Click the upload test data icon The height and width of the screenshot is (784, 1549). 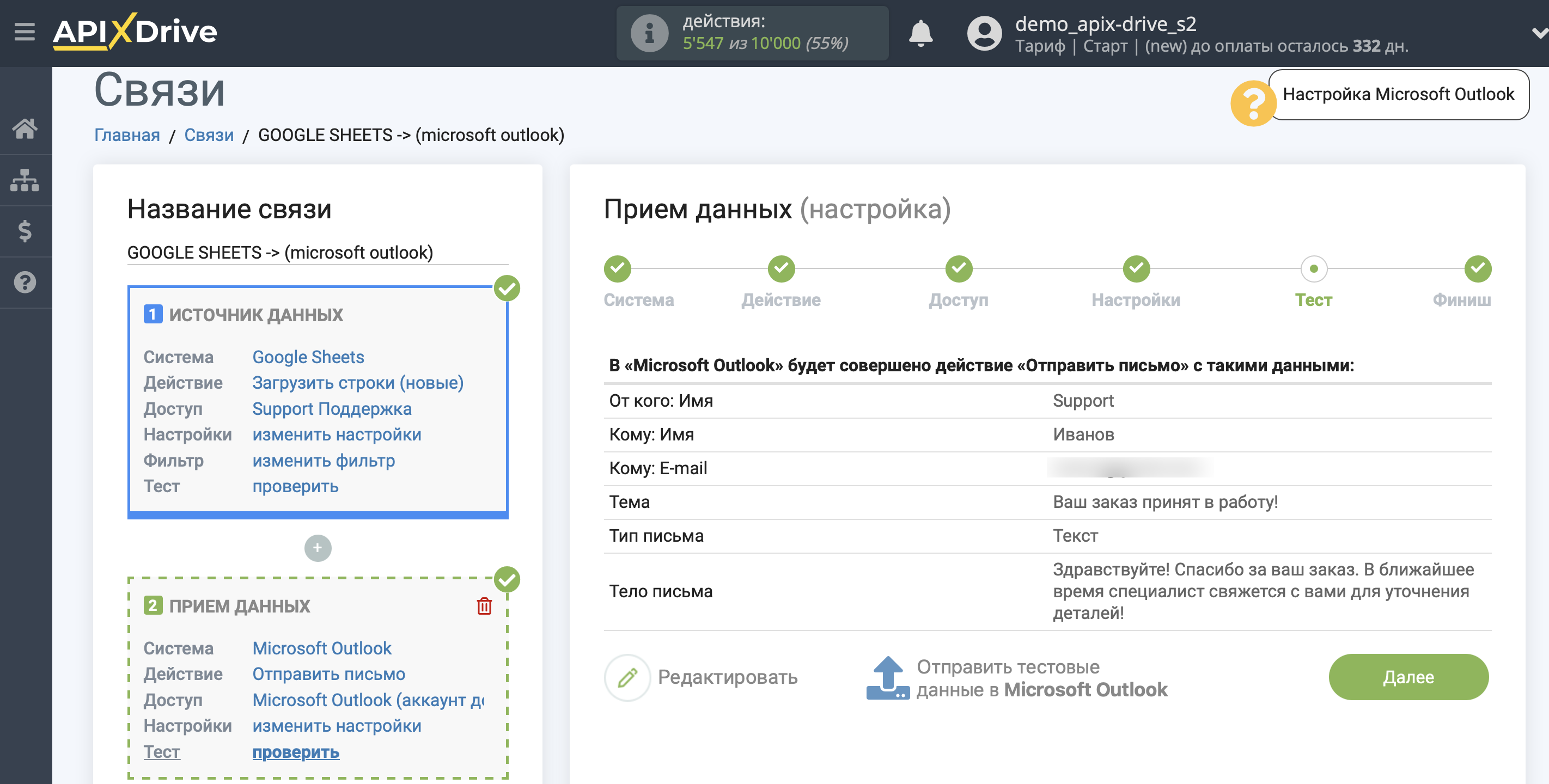(x=888, y=678)
